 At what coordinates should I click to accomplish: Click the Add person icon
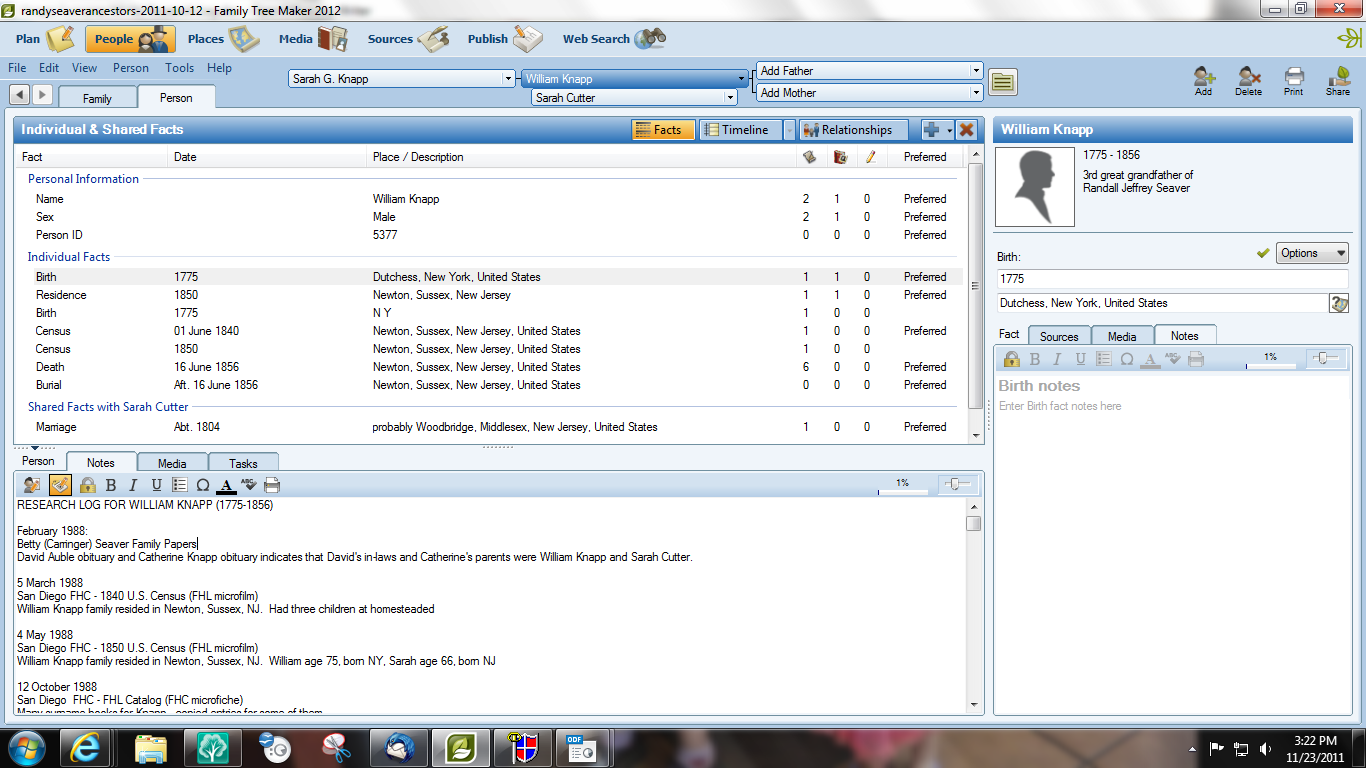(x=1203, y=80)
